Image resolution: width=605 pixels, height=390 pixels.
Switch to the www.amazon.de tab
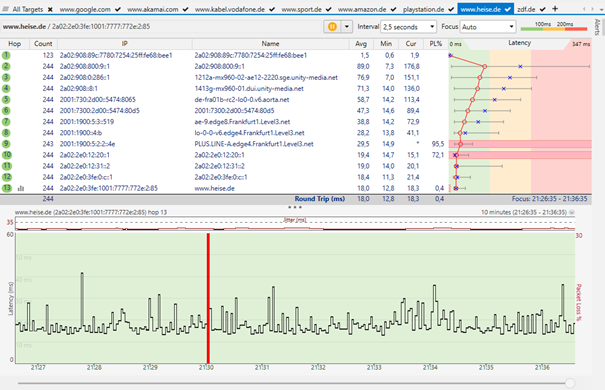(x=362, y=9)
